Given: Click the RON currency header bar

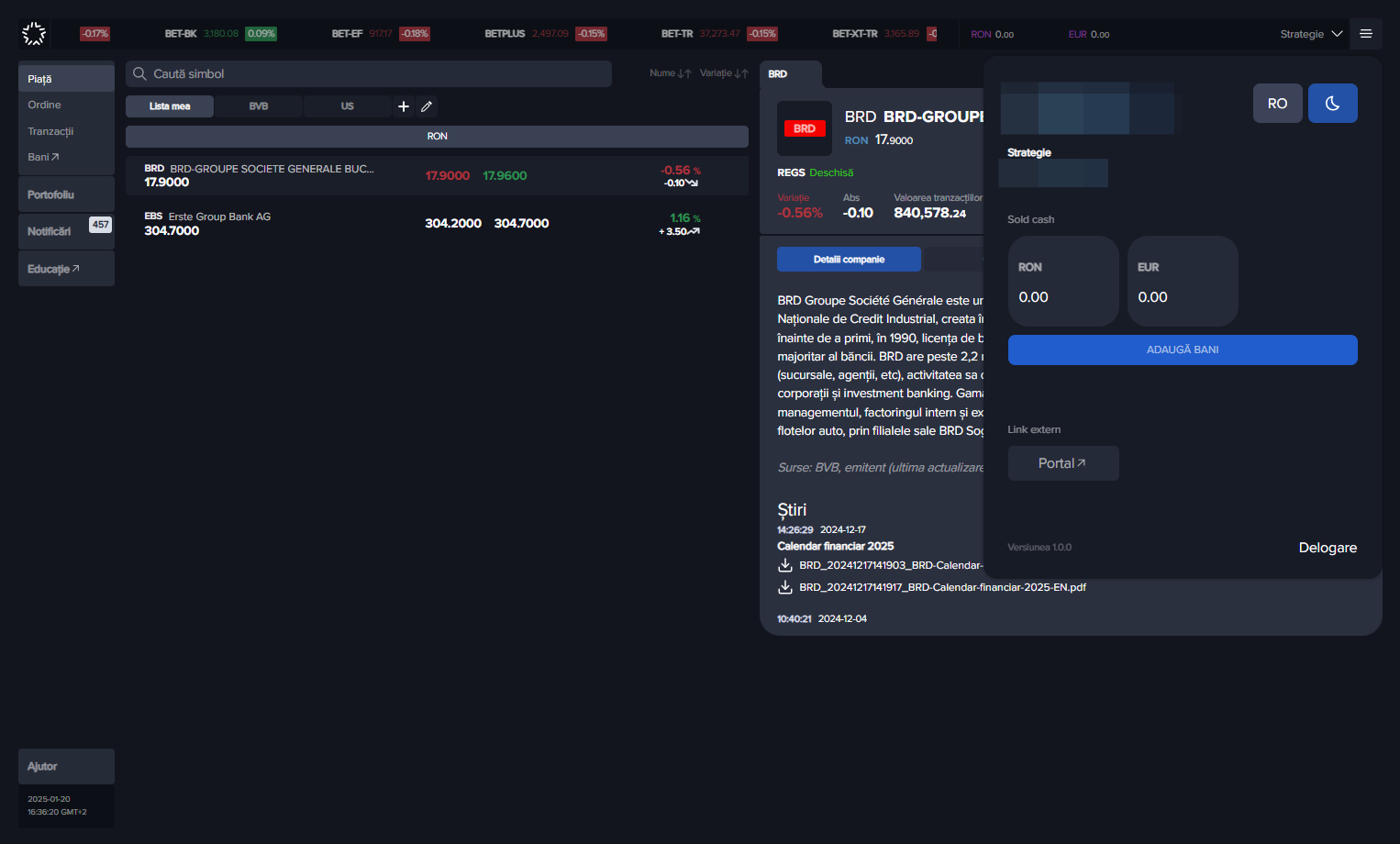Looking at the screenshot, I should click(437, 136).
